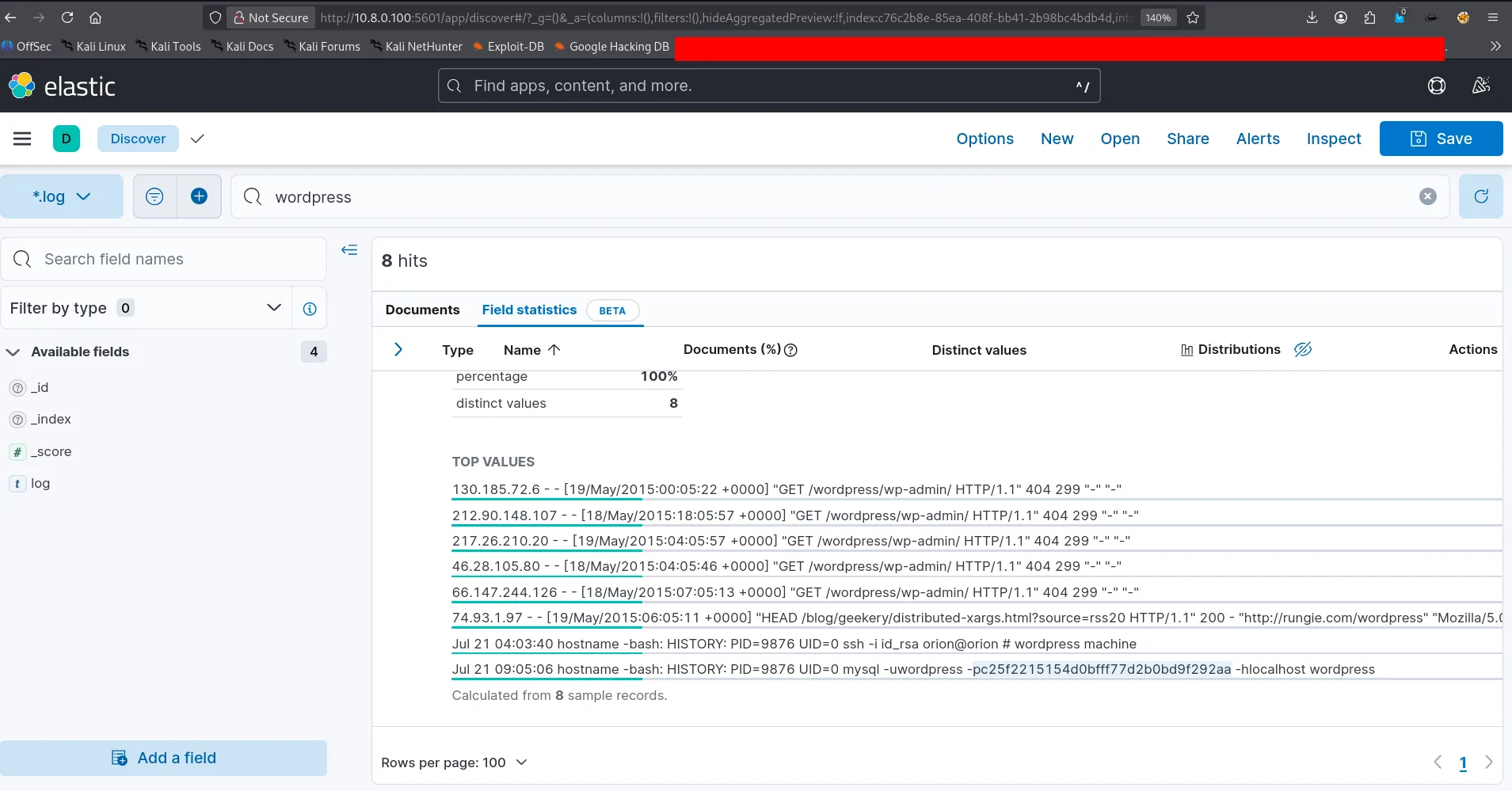Viewport: 1512px width, 791px height.
Task: Sort by the Name column header
Action: click(532, 350)
